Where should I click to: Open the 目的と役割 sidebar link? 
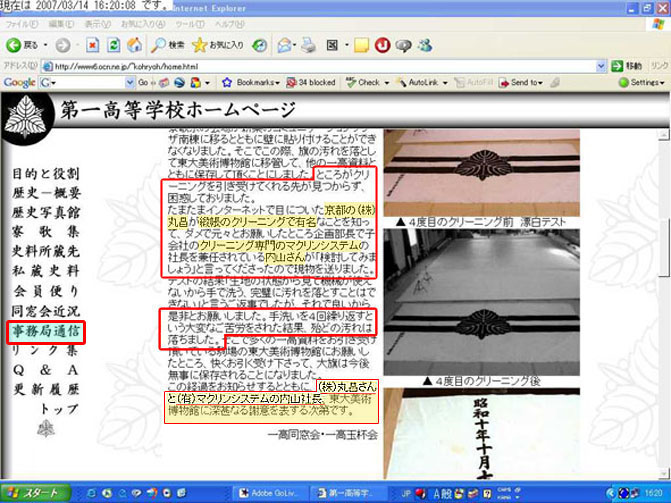(46, 174)
